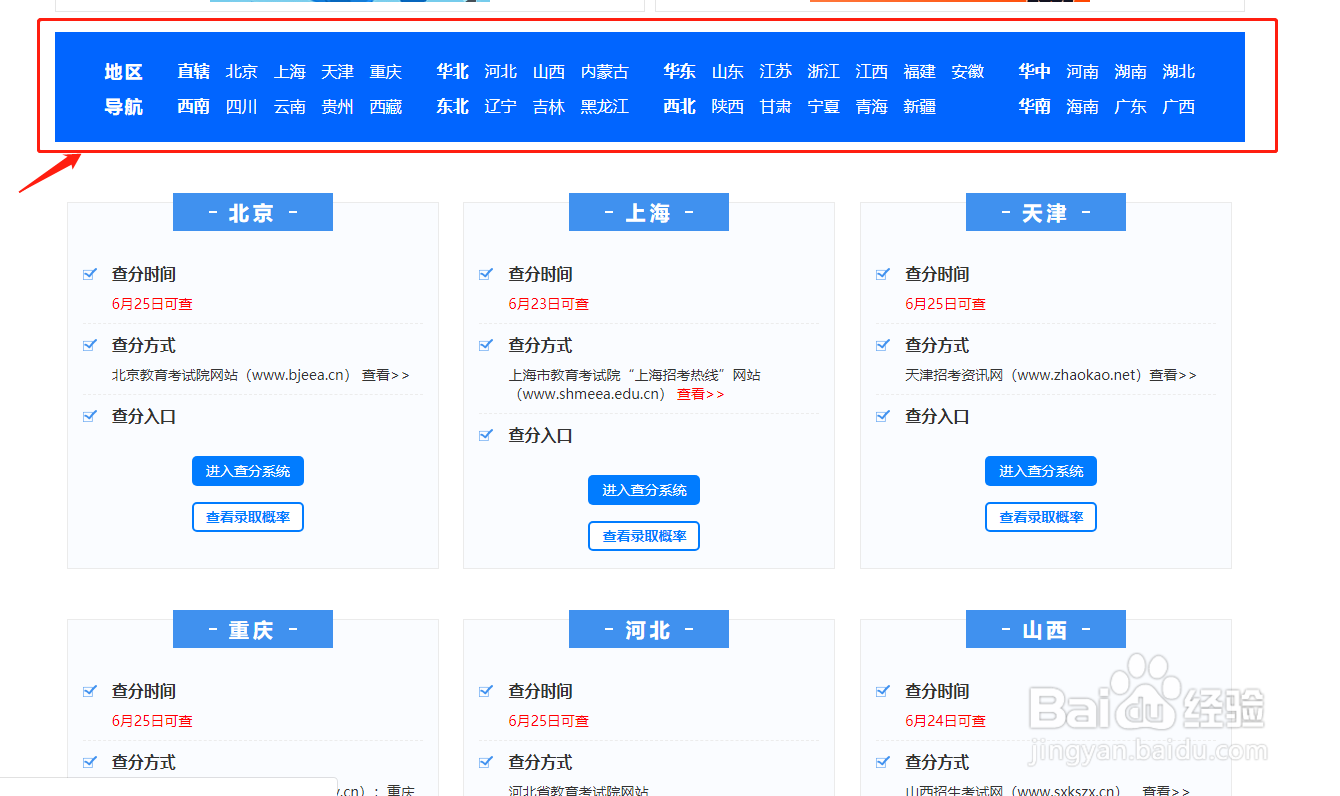Image resolution: width=1340 pixels, height=796 pixels.
Task: Select the 山东 region link
Action: click(728, 72)
